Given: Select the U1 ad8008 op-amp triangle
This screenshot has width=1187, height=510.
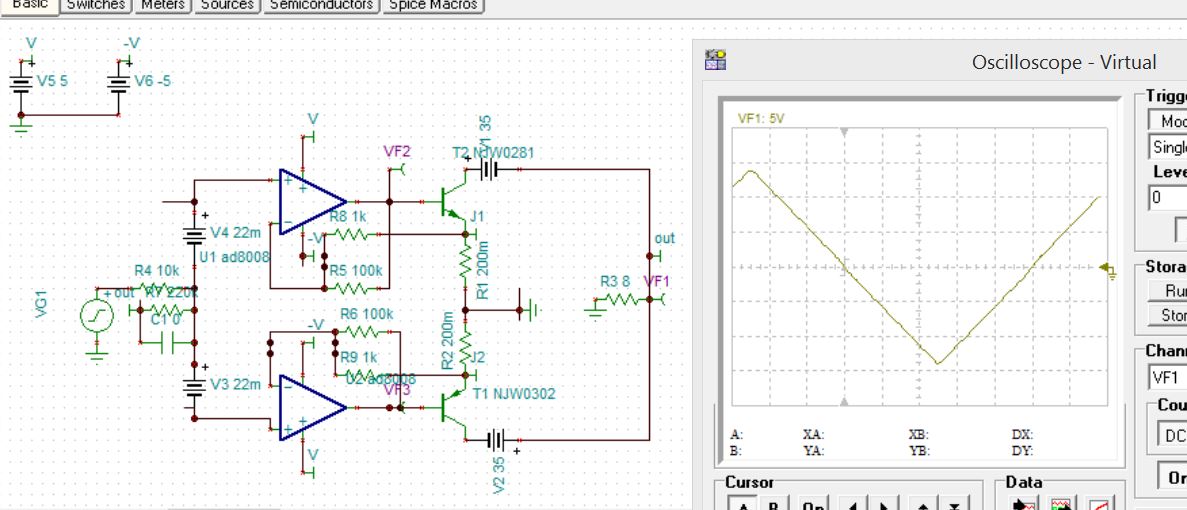Looking at the screenshot, I should click(x=313, y=202).
